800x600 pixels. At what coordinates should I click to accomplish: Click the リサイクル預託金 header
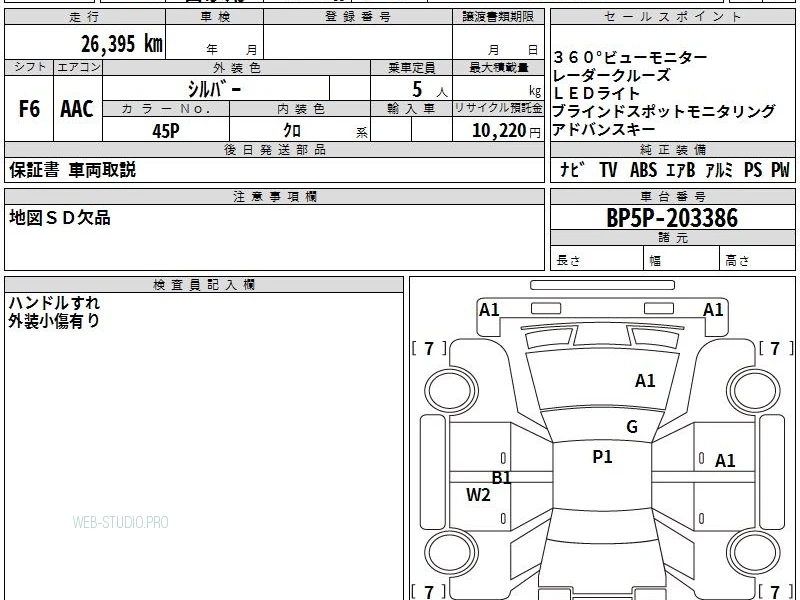(x=498, y=109)
